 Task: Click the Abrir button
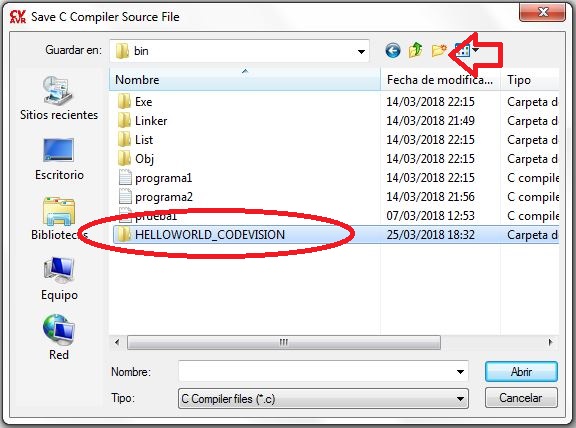coord(521,372)
